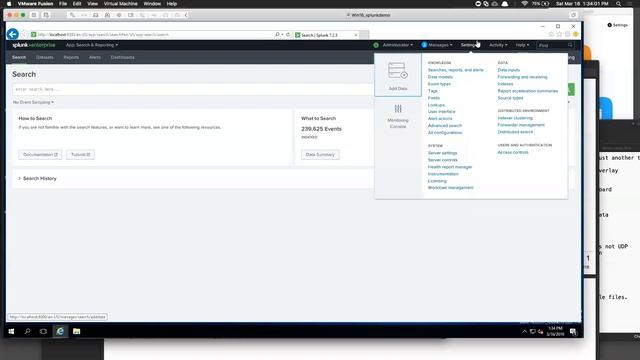Open Windows Start menu

(x=11, y=331)
